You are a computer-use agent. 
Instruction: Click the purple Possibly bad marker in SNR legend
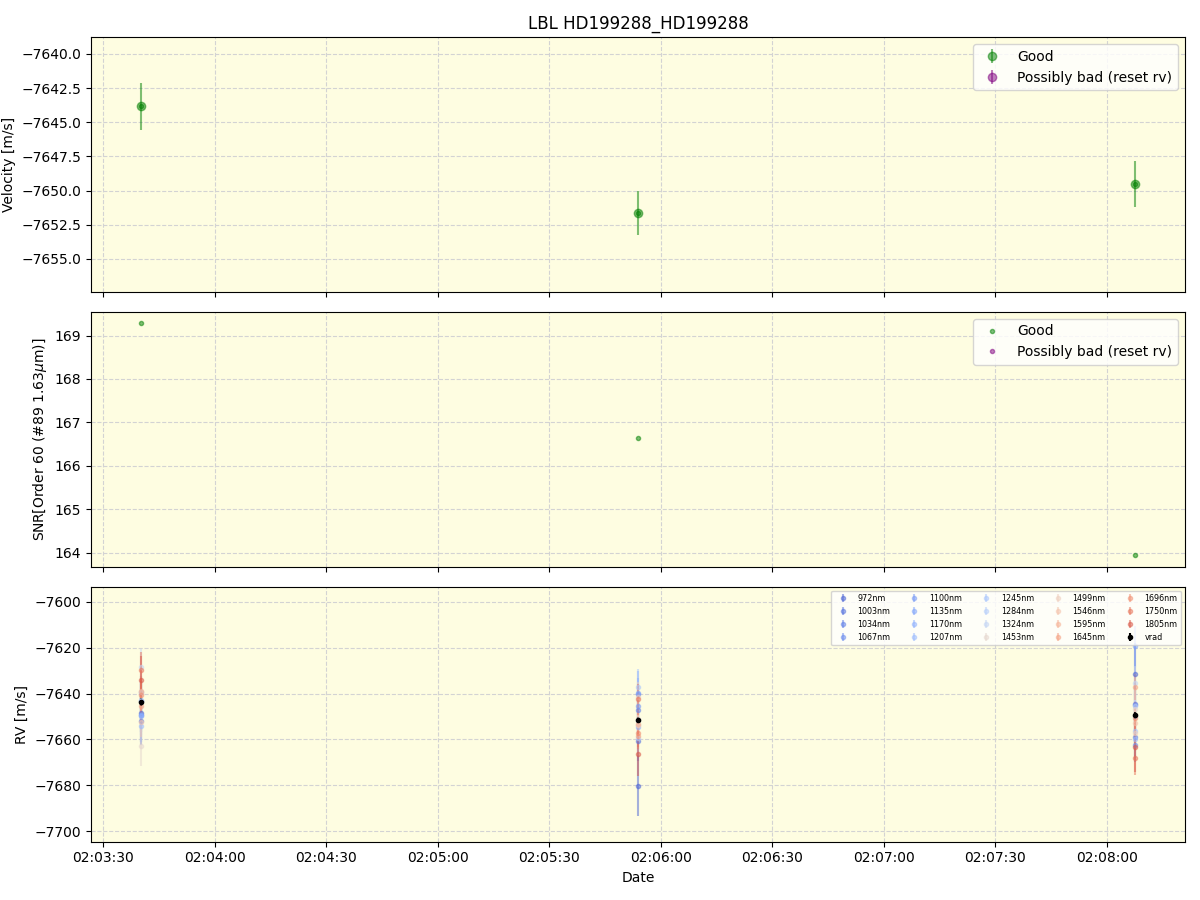point(992,352)
